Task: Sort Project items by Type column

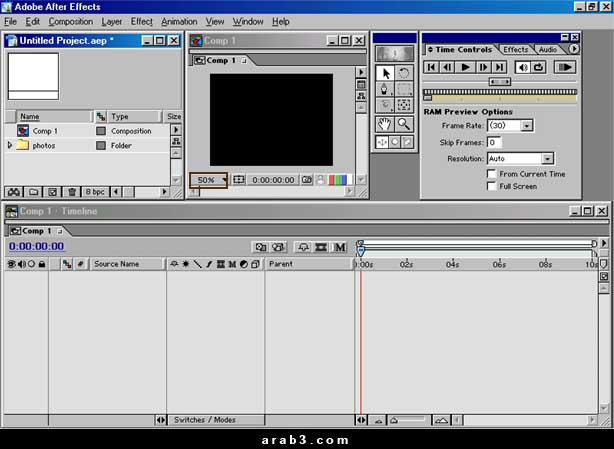Action: coord(134,116)
